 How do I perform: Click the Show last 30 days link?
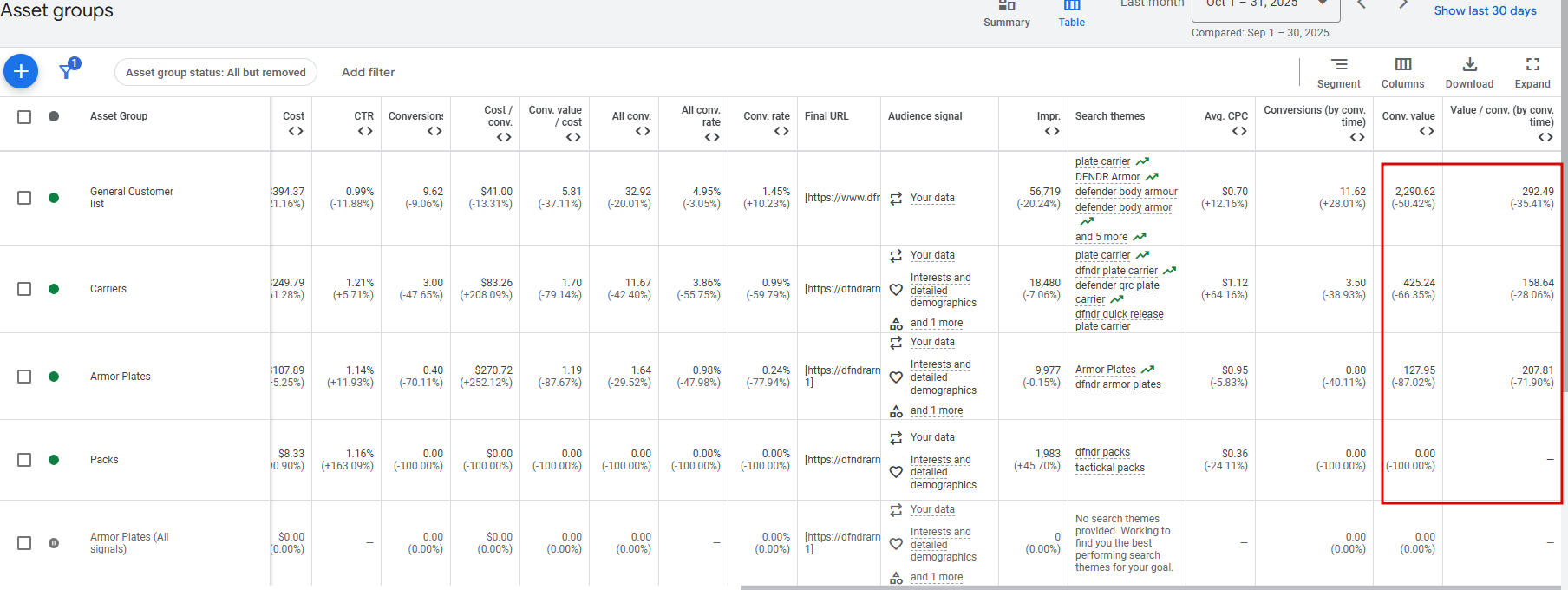[1485, 10]
